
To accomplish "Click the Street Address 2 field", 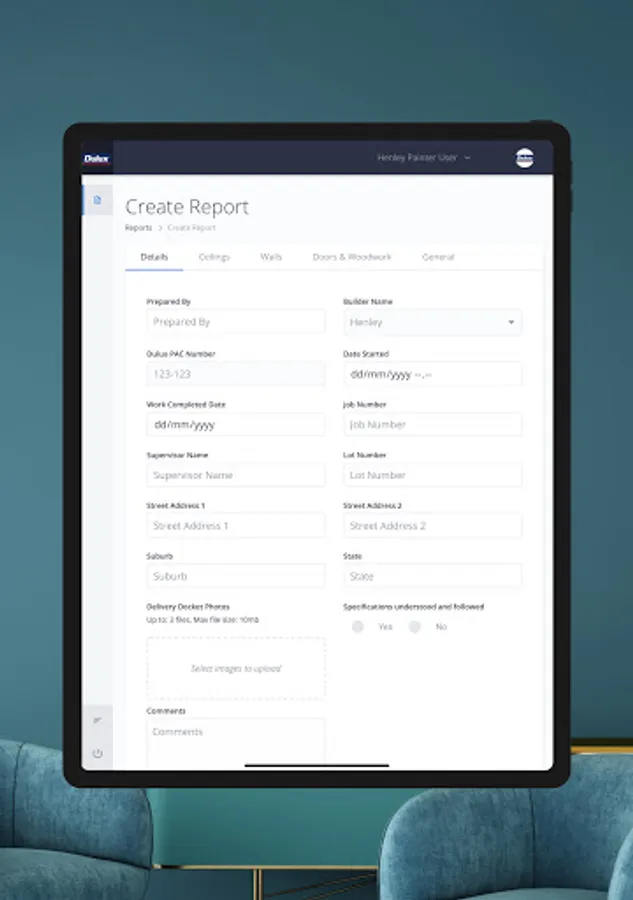I will click(x=433, y=526).
